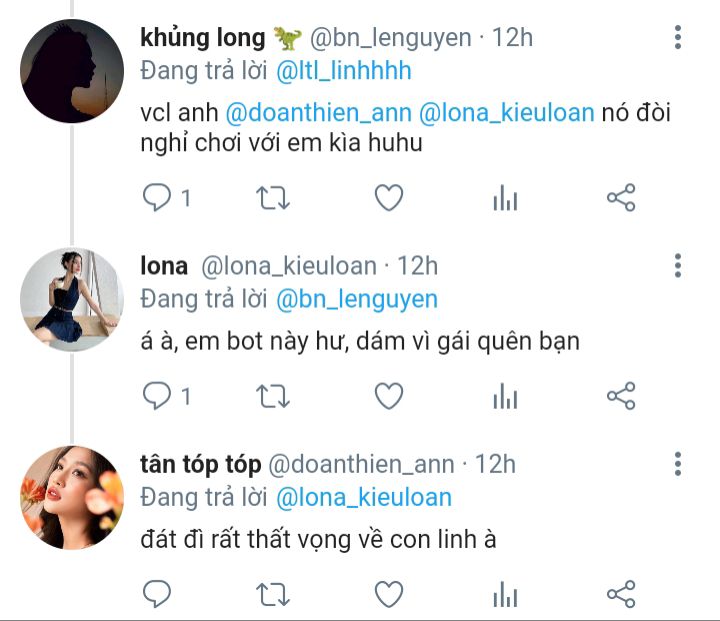720x621 pixels.
Task: Share khủng long's tweet
Action: [x=621, y=198]
